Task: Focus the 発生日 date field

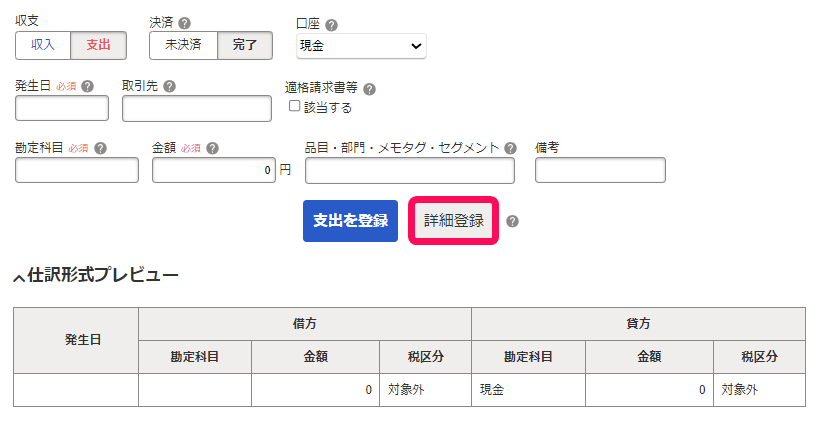Action: click(x=62, y=108)
